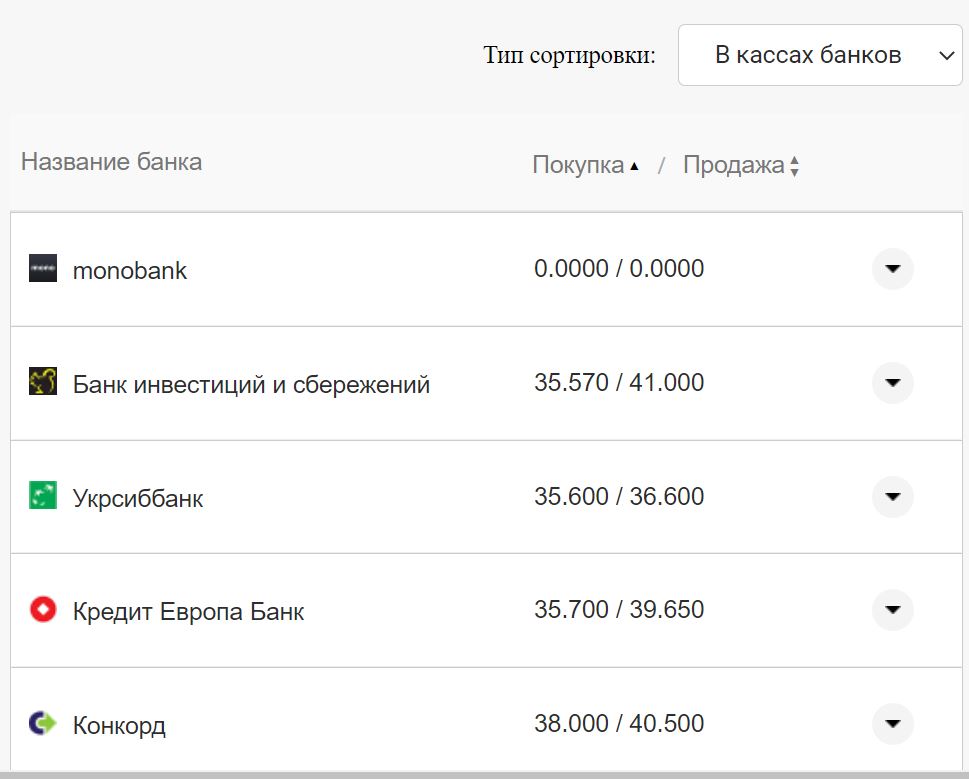Expand the Конкорд row details
969x779 pixels.
[892, 725]
